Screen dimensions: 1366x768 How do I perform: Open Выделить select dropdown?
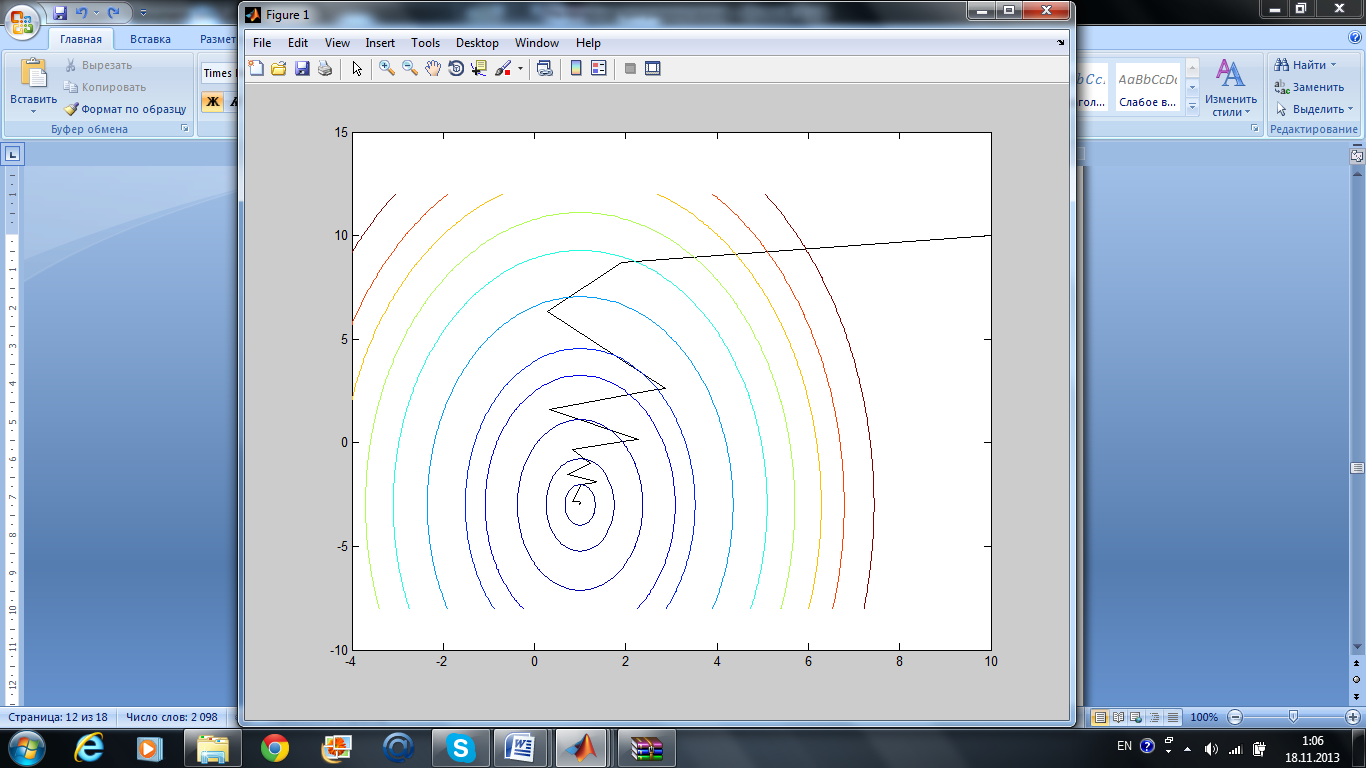point(1313,109)
